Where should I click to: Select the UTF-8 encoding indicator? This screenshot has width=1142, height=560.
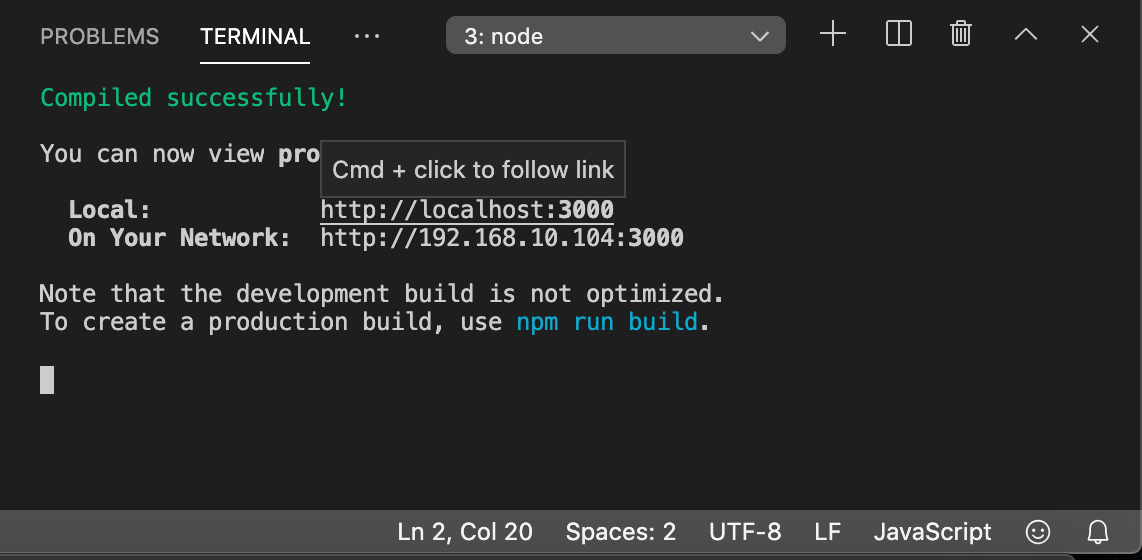pyautogui.click(x=745, y=532)
